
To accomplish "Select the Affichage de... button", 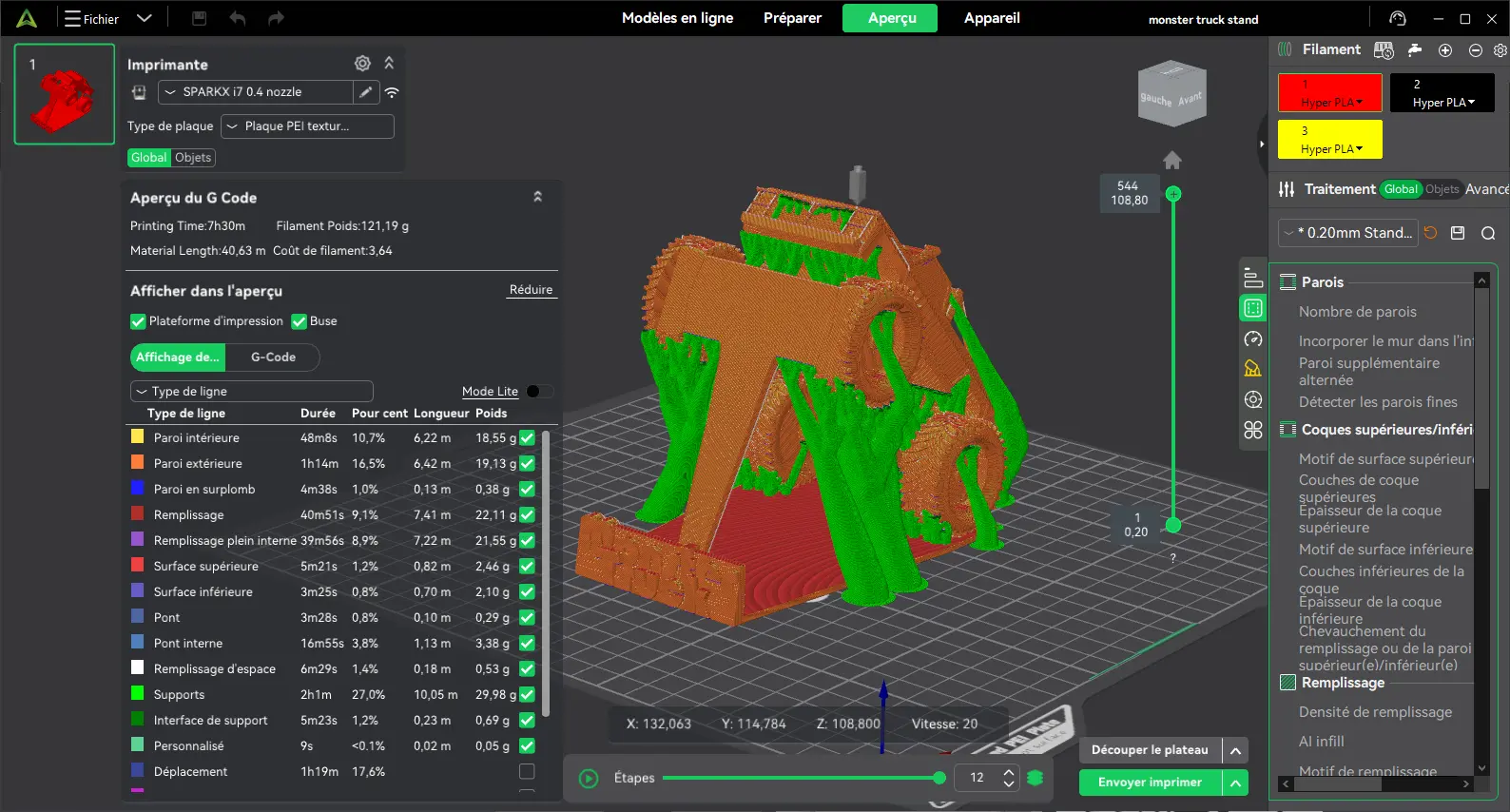I will pos(178,358).
